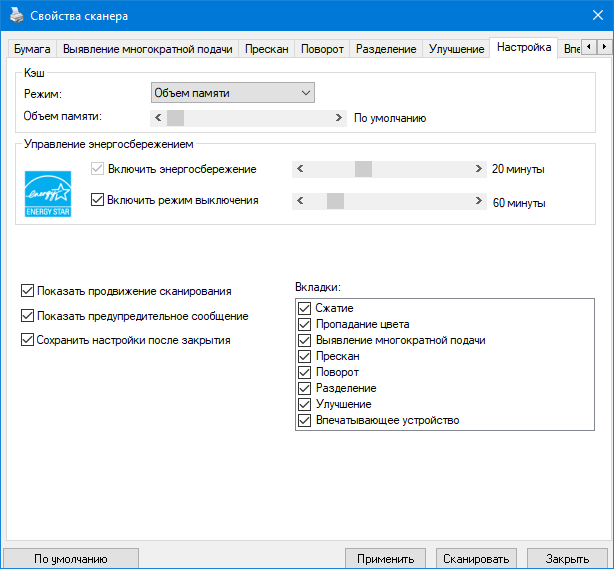Uncheck Улучшение in the Вкладки list
The image size is (614, 569).
[x=305, y=405]
